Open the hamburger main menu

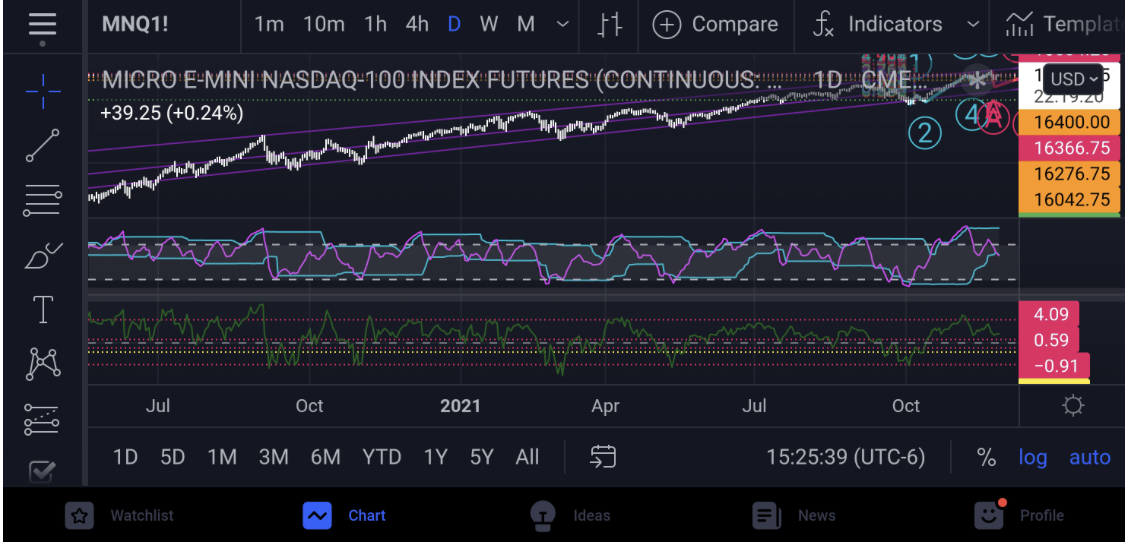pos(42,25)
